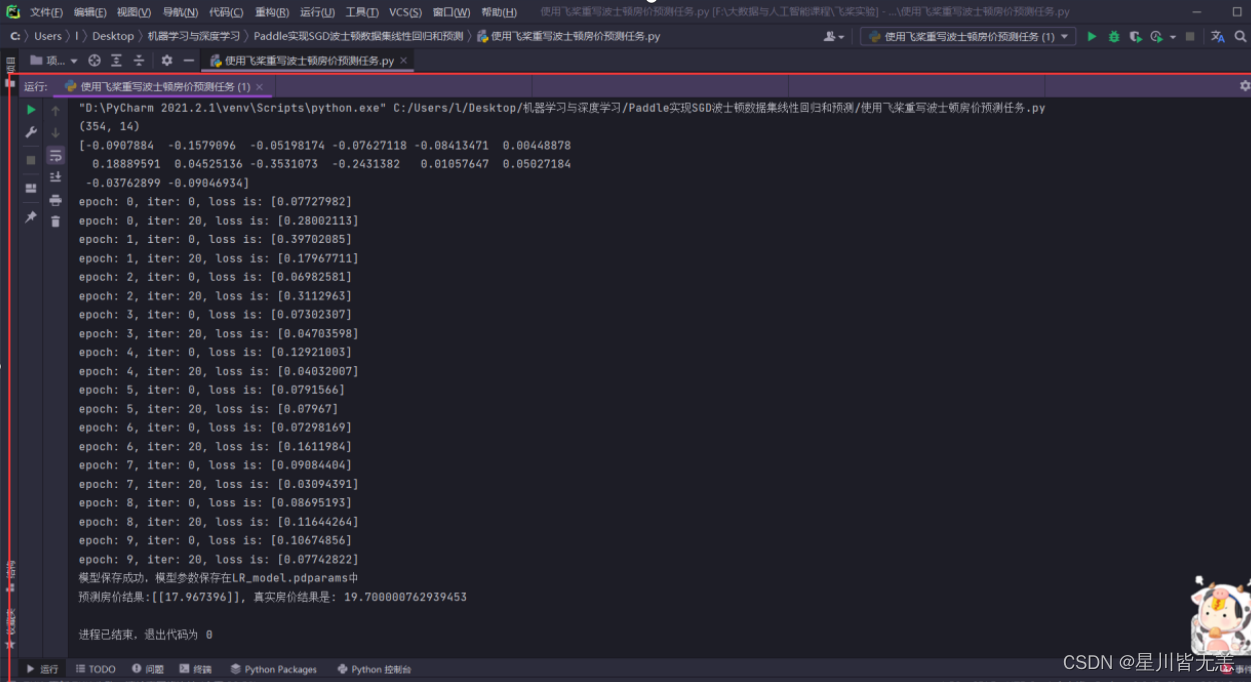Run with coverage shield icon

[1135, 36]
